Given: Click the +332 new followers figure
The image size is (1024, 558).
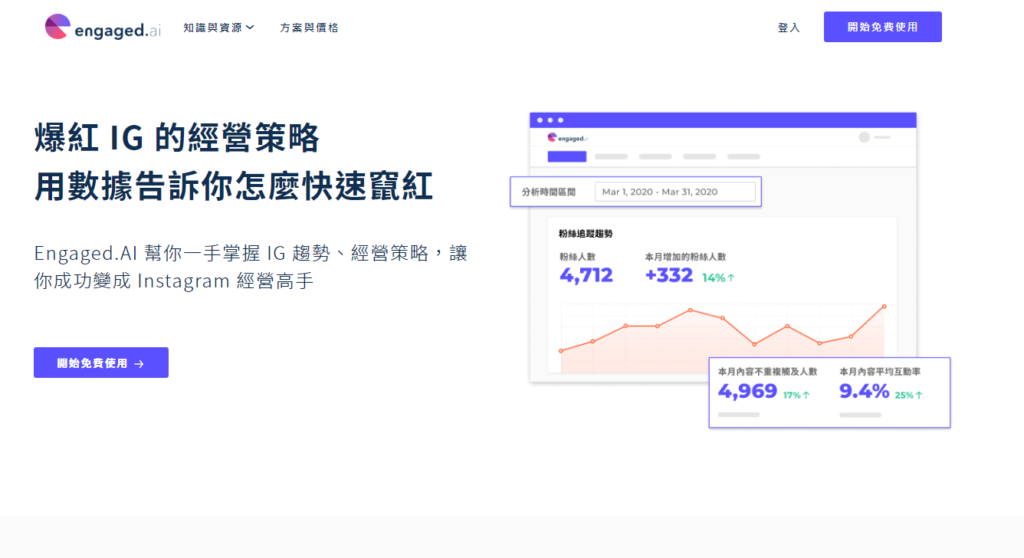Looking at the screenshot, I should (669, 275).
